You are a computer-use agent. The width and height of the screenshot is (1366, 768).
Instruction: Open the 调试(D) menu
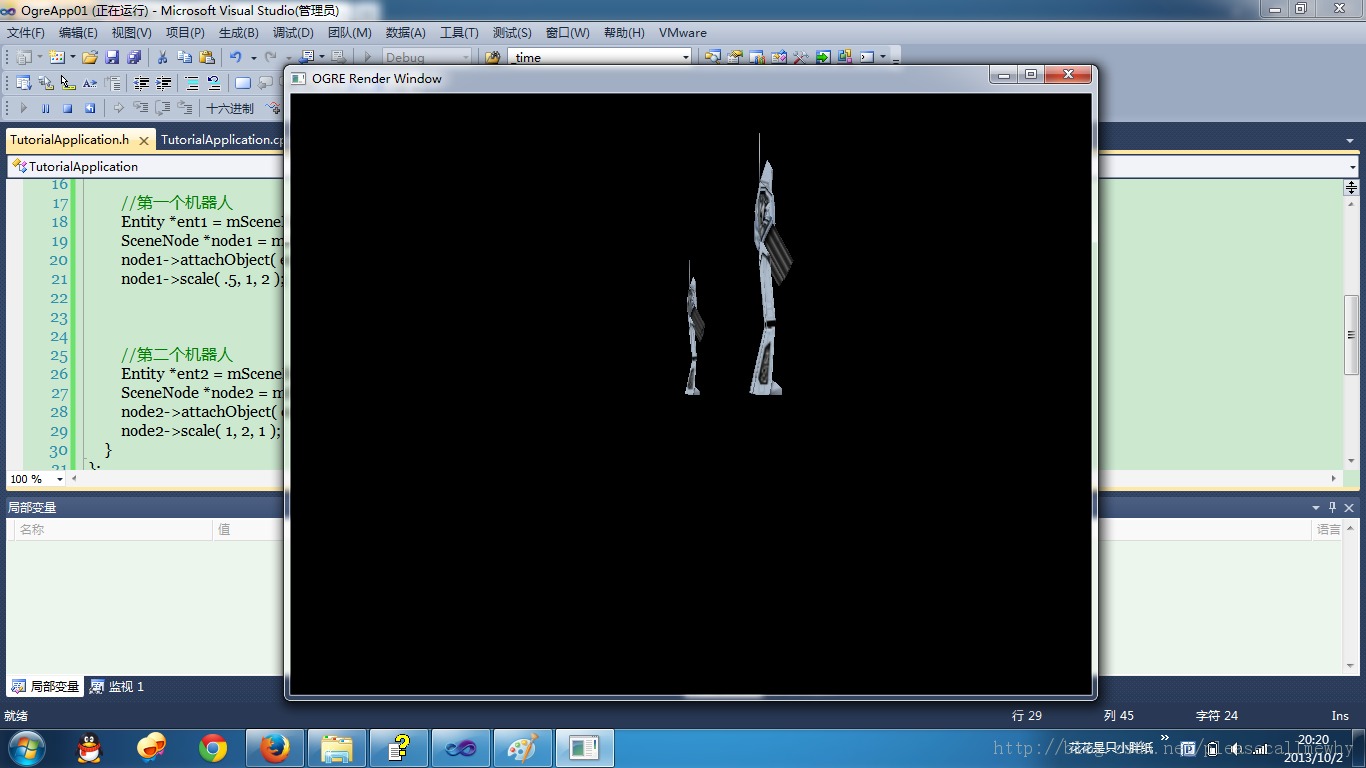[x=293, y=33]
